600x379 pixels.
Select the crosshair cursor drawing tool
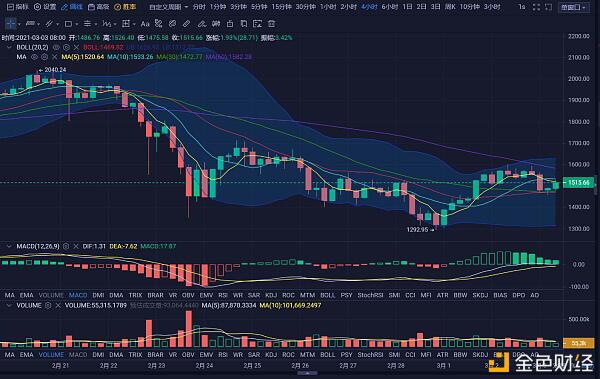coord(10,24)
